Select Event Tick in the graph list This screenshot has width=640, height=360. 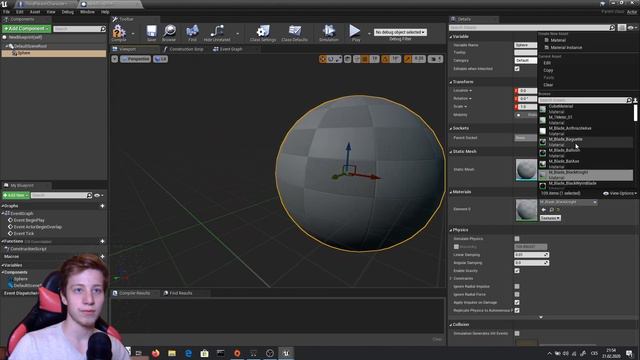[24, 233]
